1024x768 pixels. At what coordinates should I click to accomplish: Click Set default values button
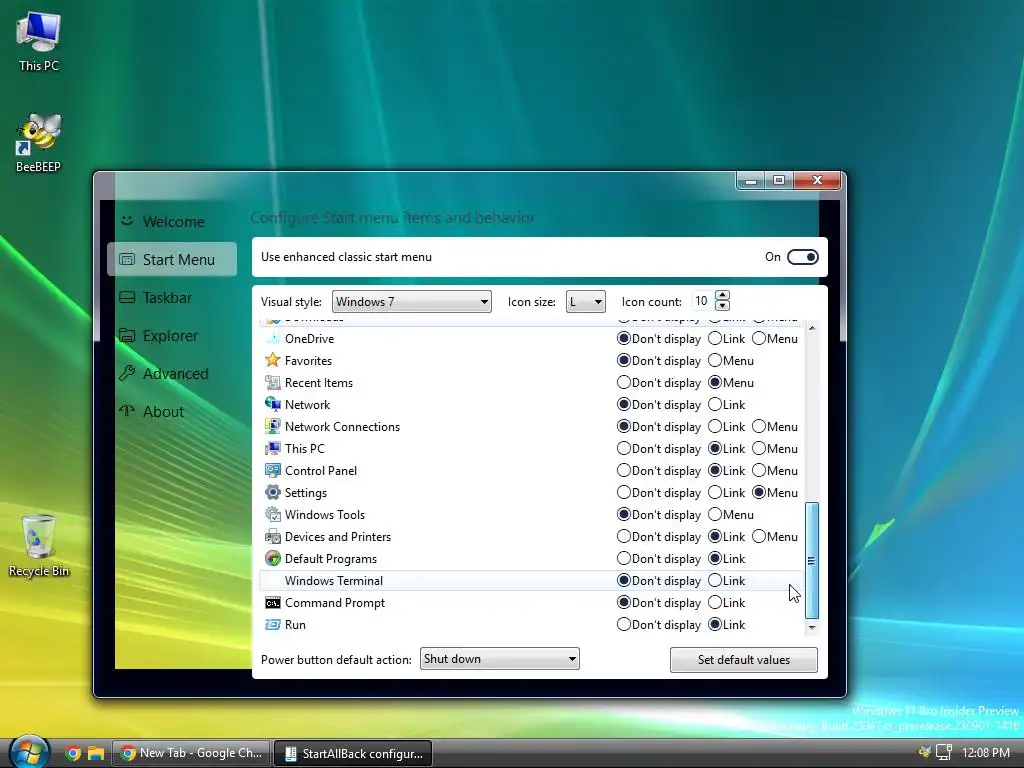(743, 660)
